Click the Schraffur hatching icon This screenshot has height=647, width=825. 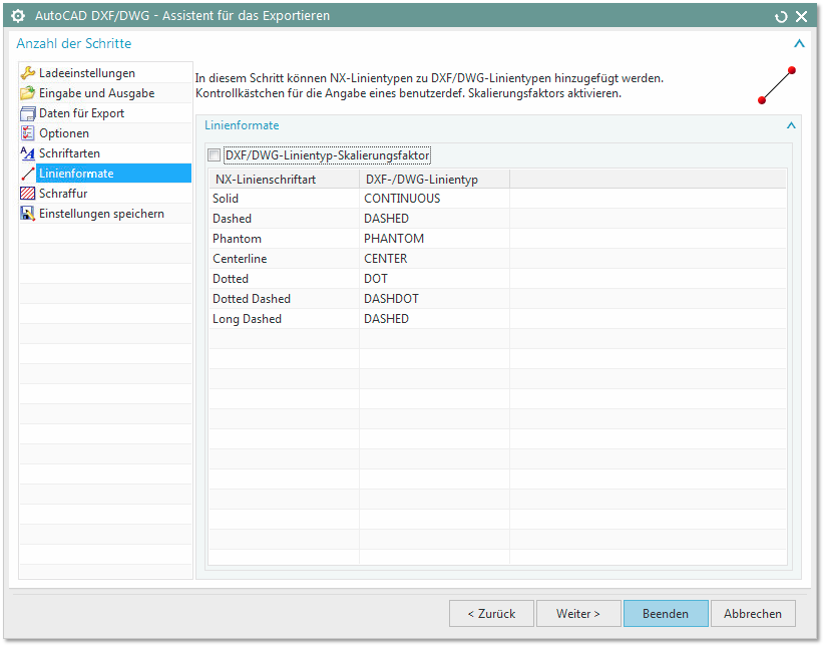28,193
